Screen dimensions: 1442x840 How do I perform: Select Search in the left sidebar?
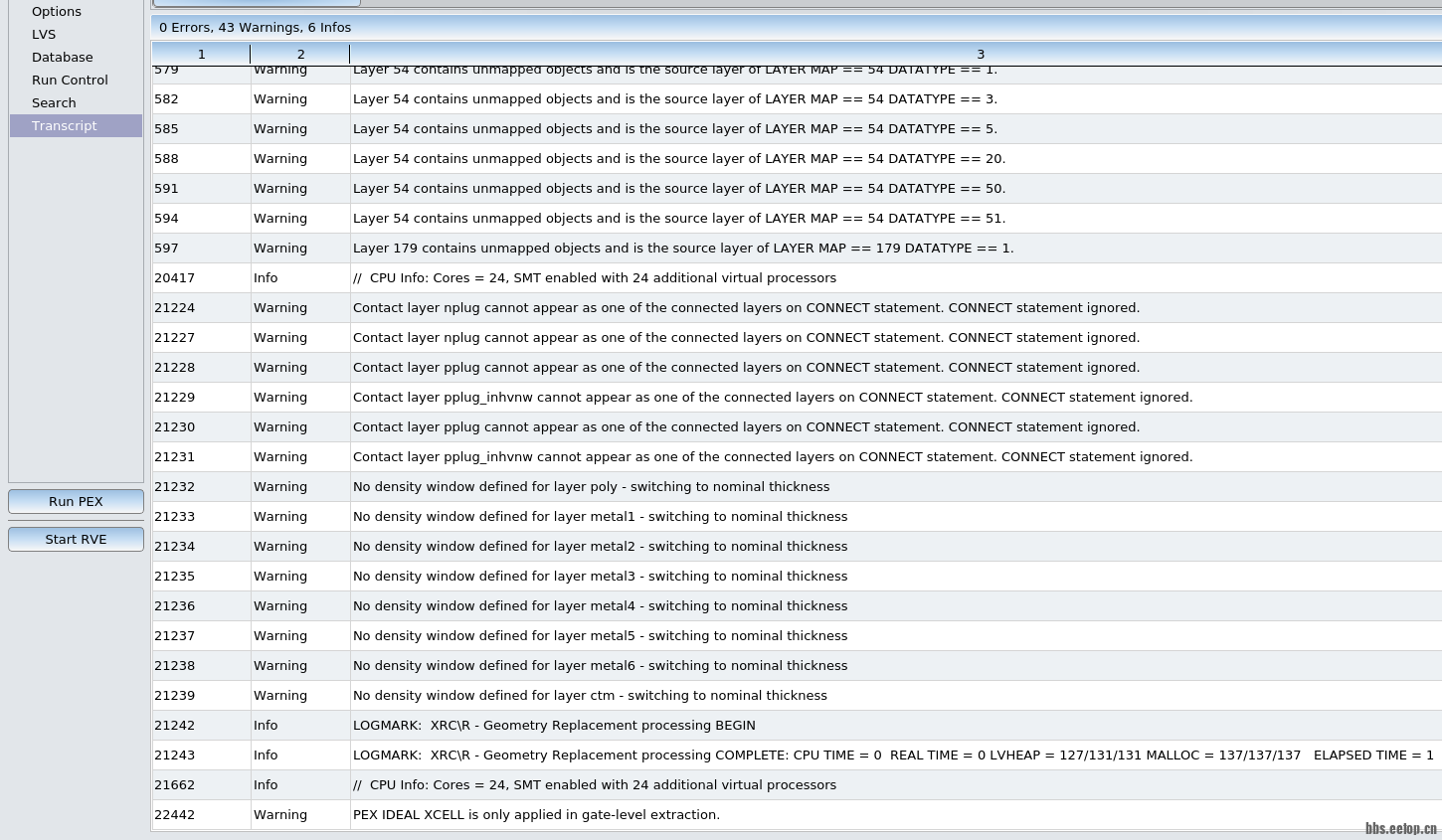pyautogui.click(x=54, y=103)
